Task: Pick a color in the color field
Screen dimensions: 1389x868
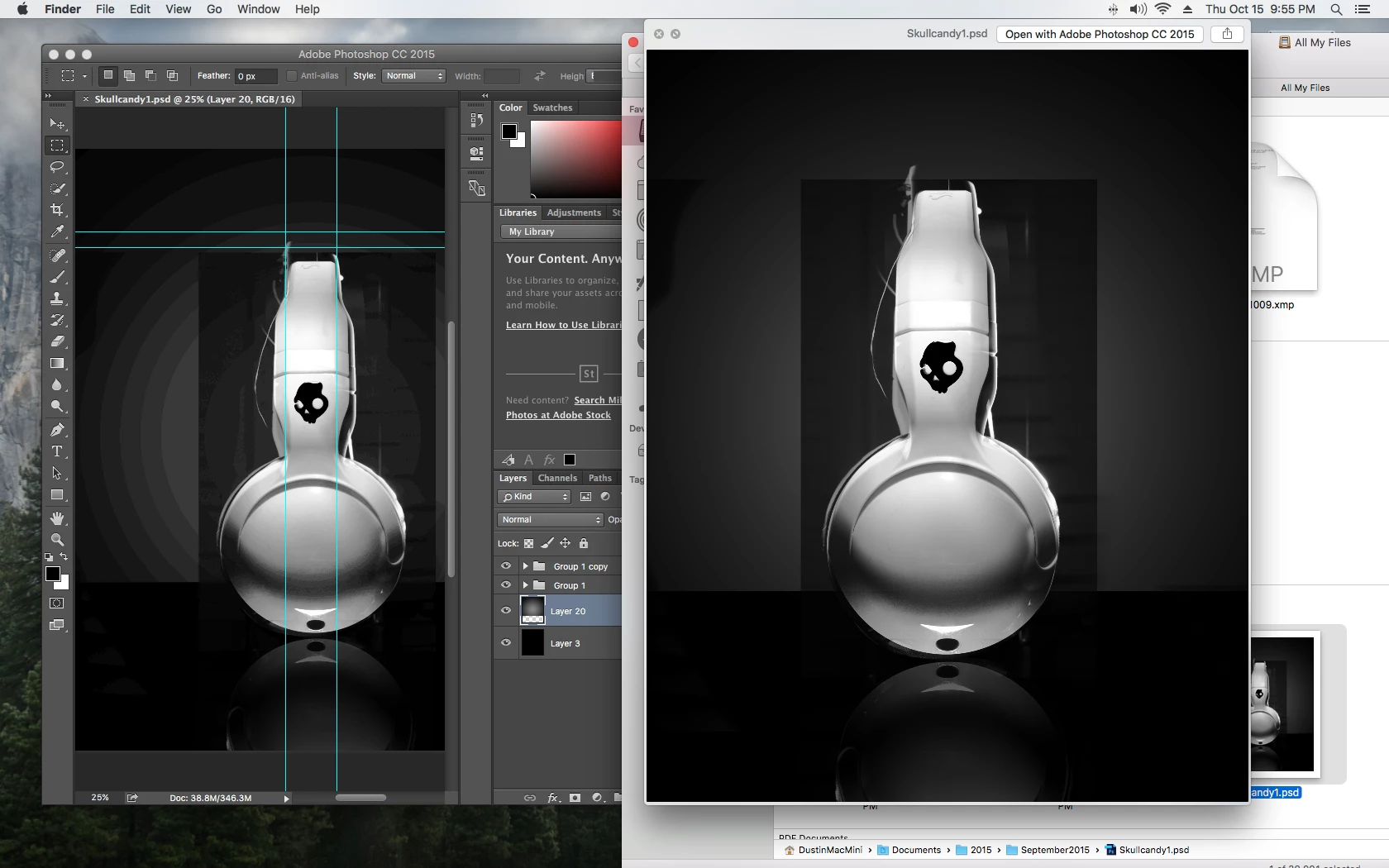Action: 575,159
